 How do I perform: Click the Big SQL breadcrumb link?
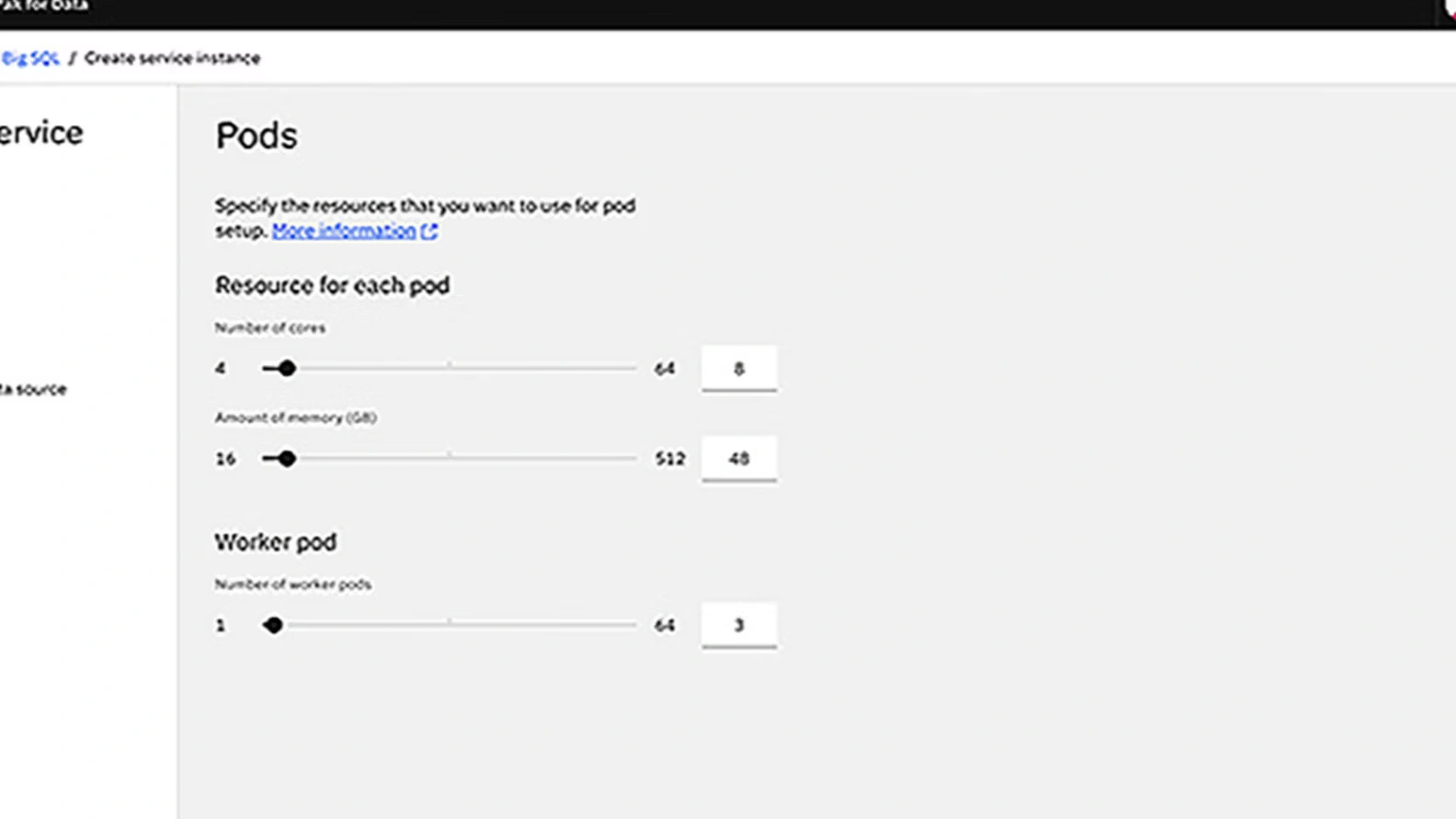(x=30, y=58)
